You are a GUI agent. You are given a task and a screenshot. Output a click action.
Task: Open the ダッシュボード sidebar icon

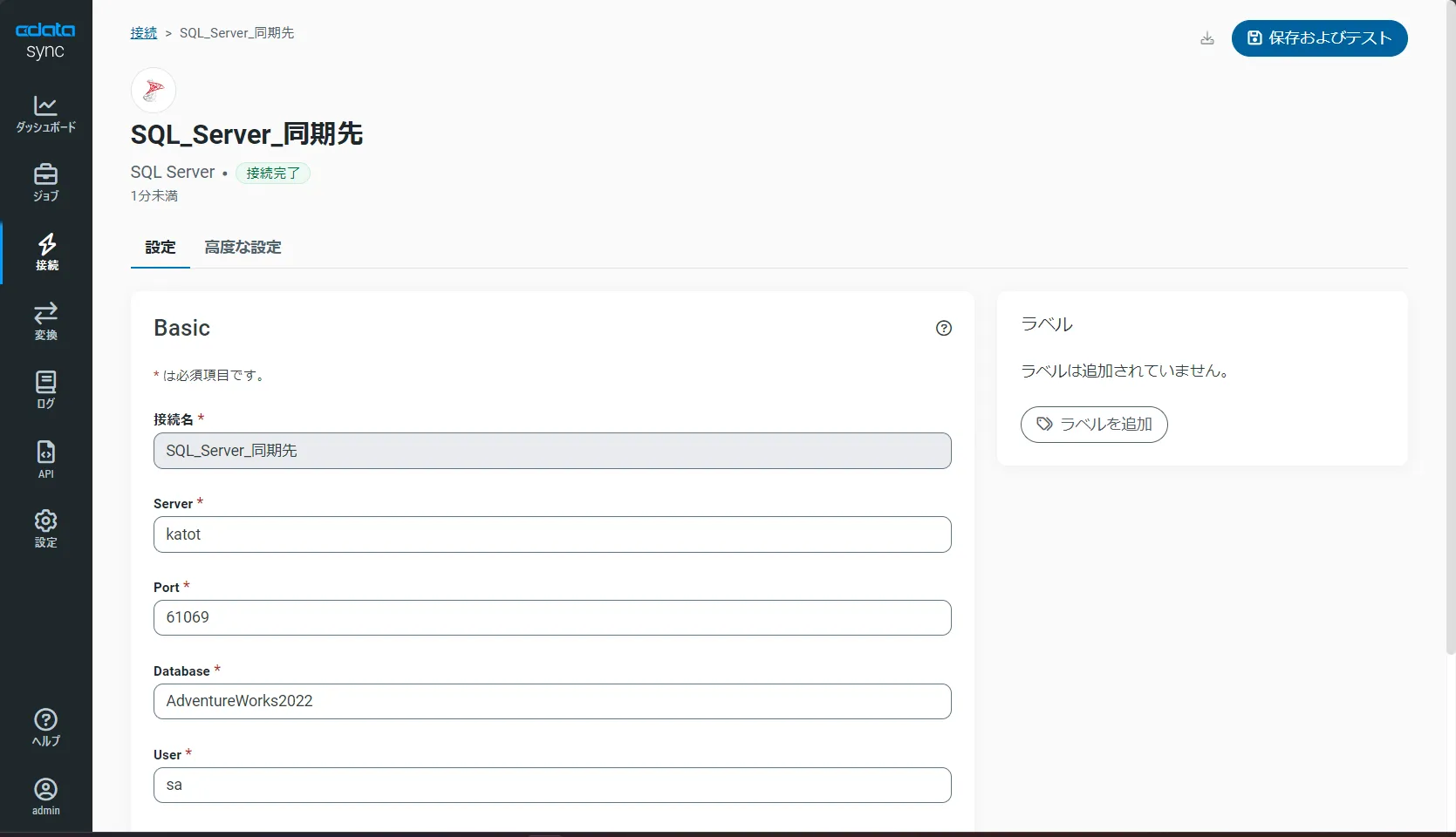point(45,113)
